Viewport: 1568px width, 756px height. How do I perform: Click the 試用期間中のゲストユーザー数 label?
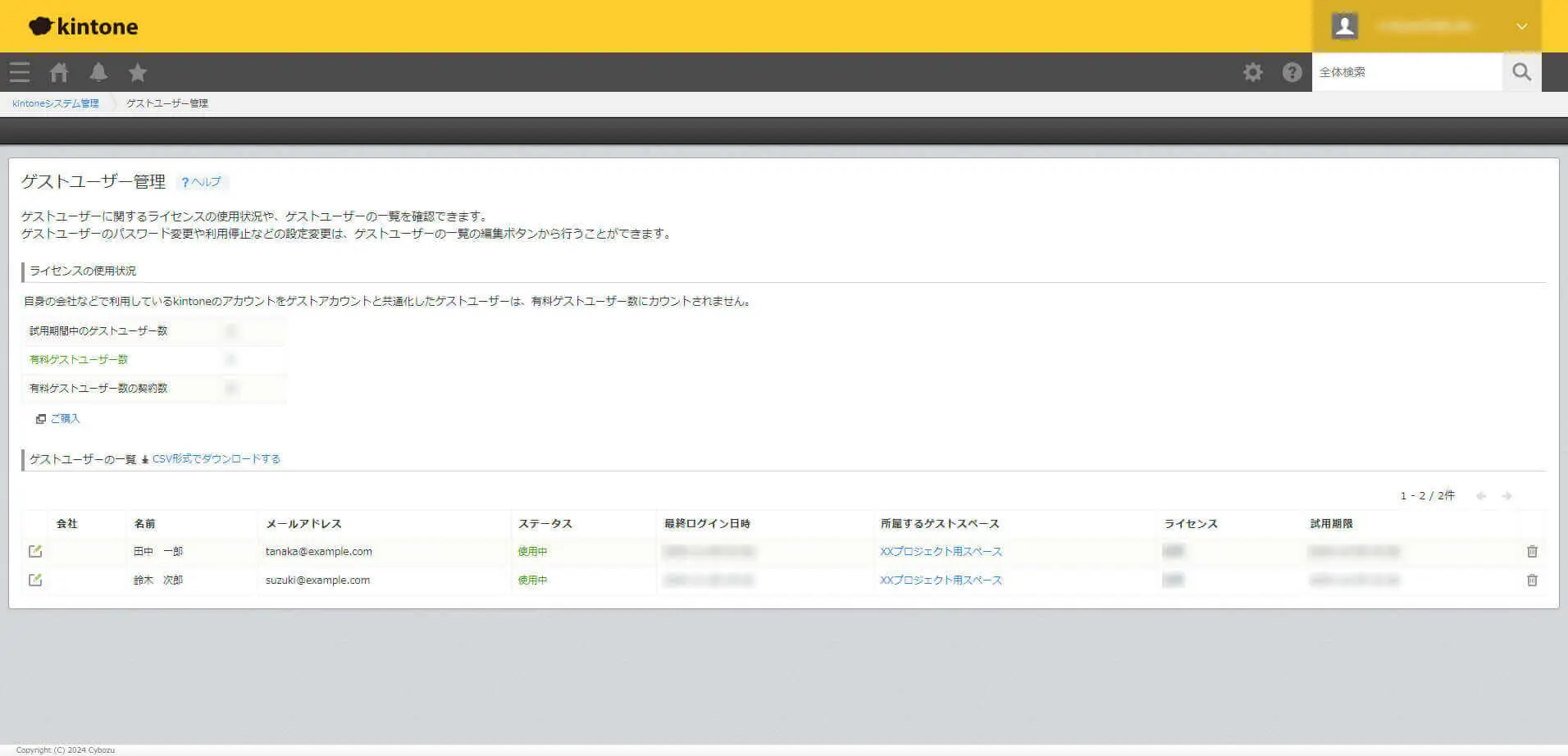98,330
